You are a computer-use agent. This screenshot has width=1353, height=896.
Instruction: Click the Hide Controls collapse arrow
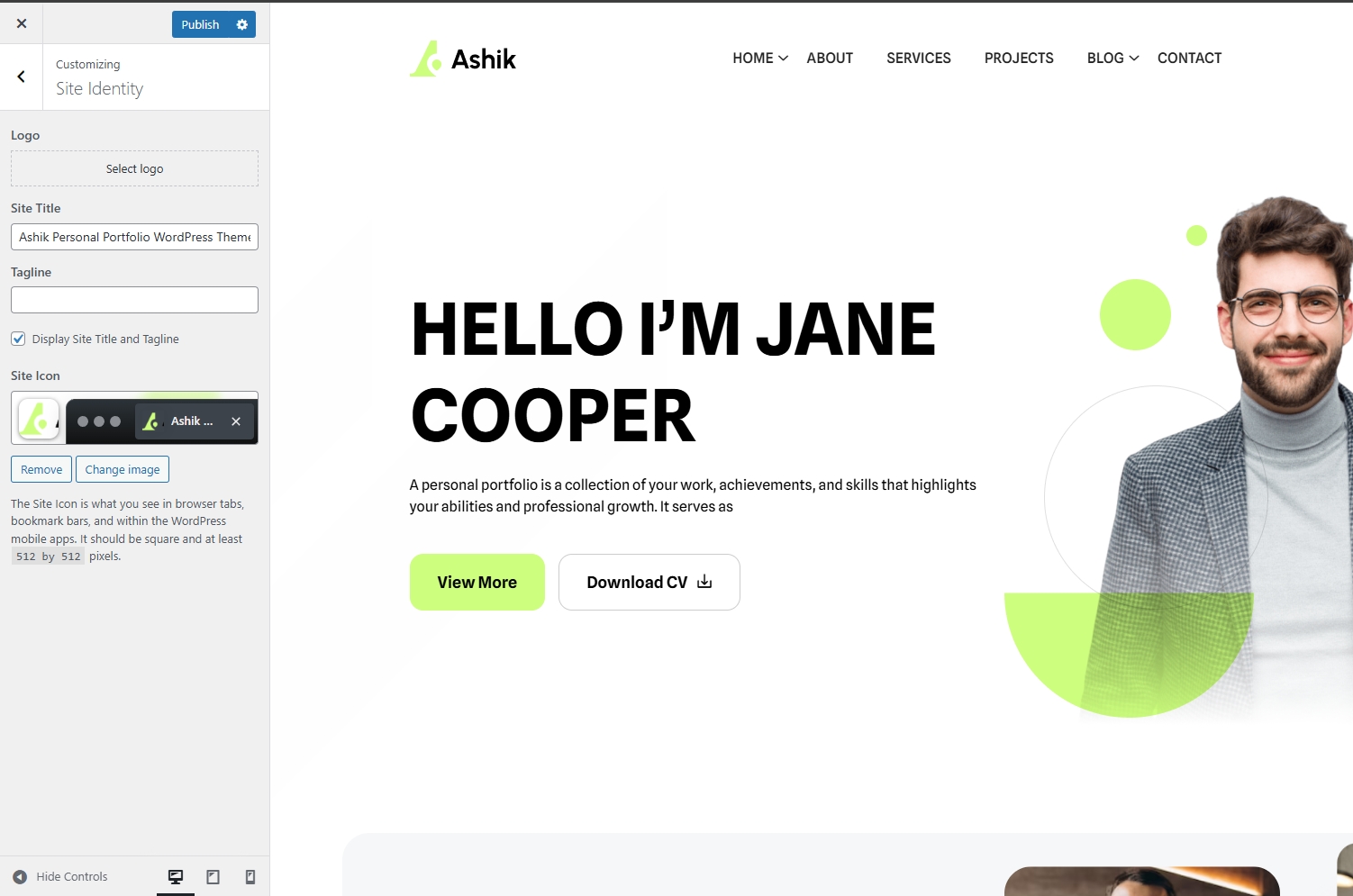tap(20, 877)
